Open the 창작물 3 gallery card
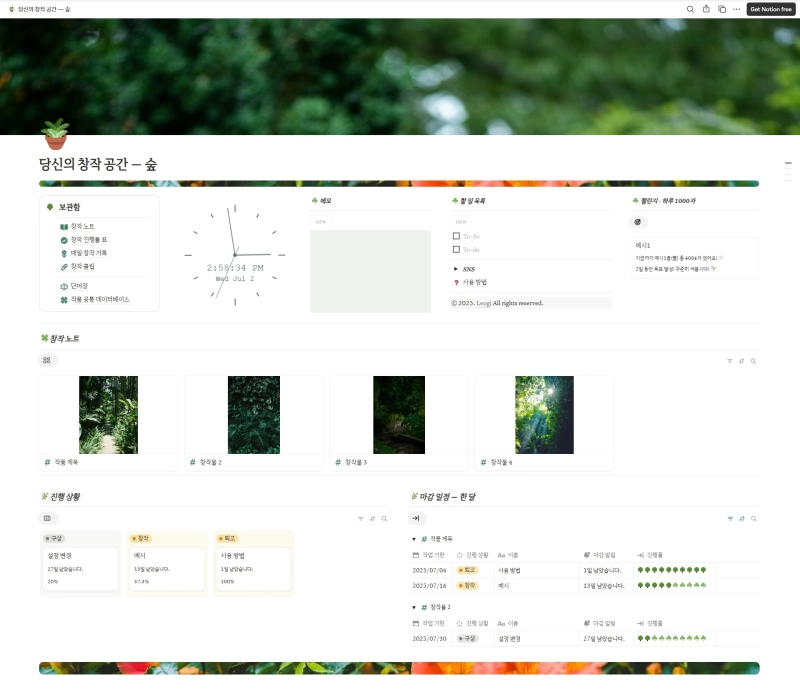Screen dimensions: 800x692 (x=399, y=422)
